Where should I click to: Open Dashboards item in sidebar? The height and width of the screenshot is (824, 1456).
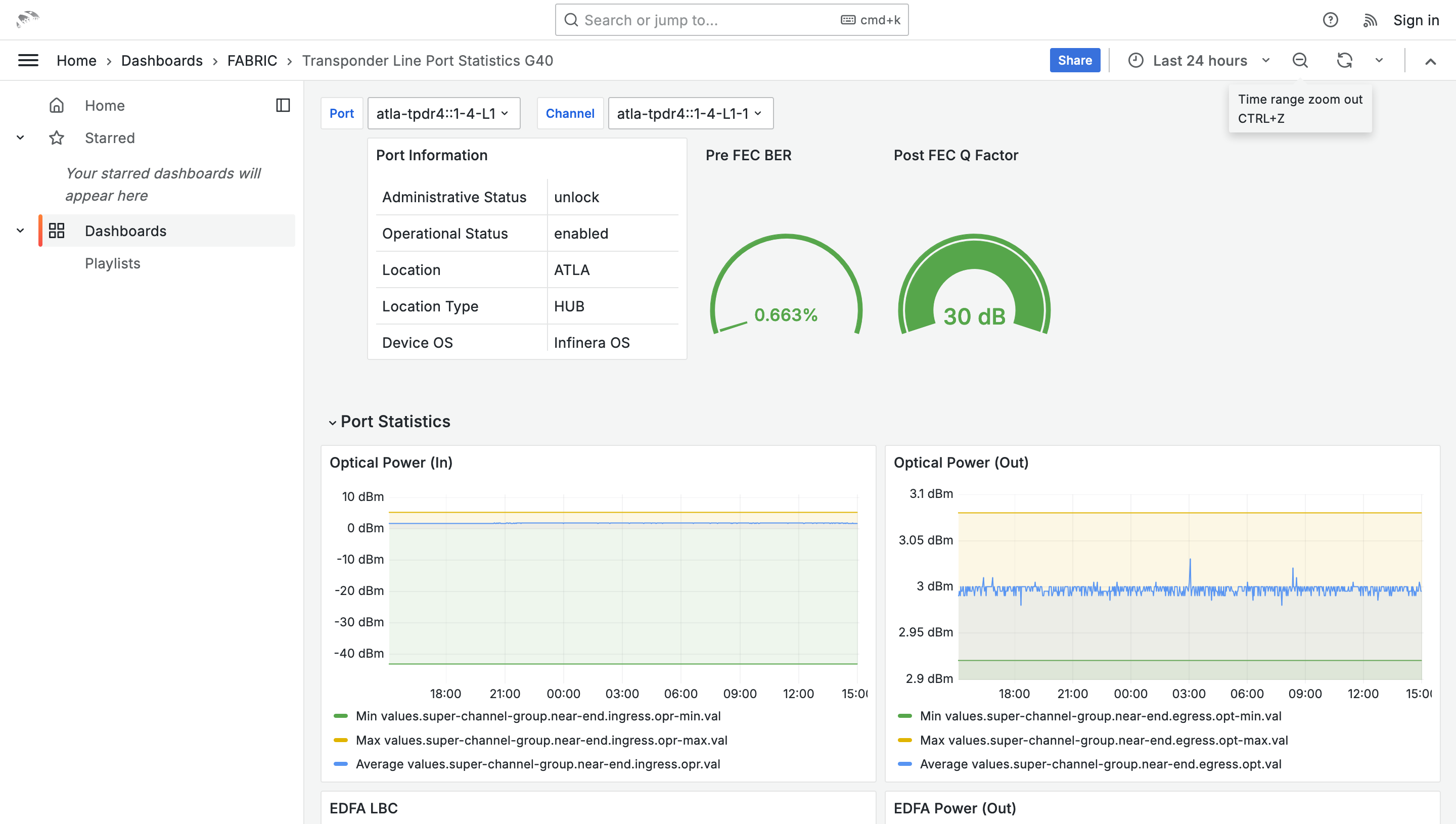125,231
